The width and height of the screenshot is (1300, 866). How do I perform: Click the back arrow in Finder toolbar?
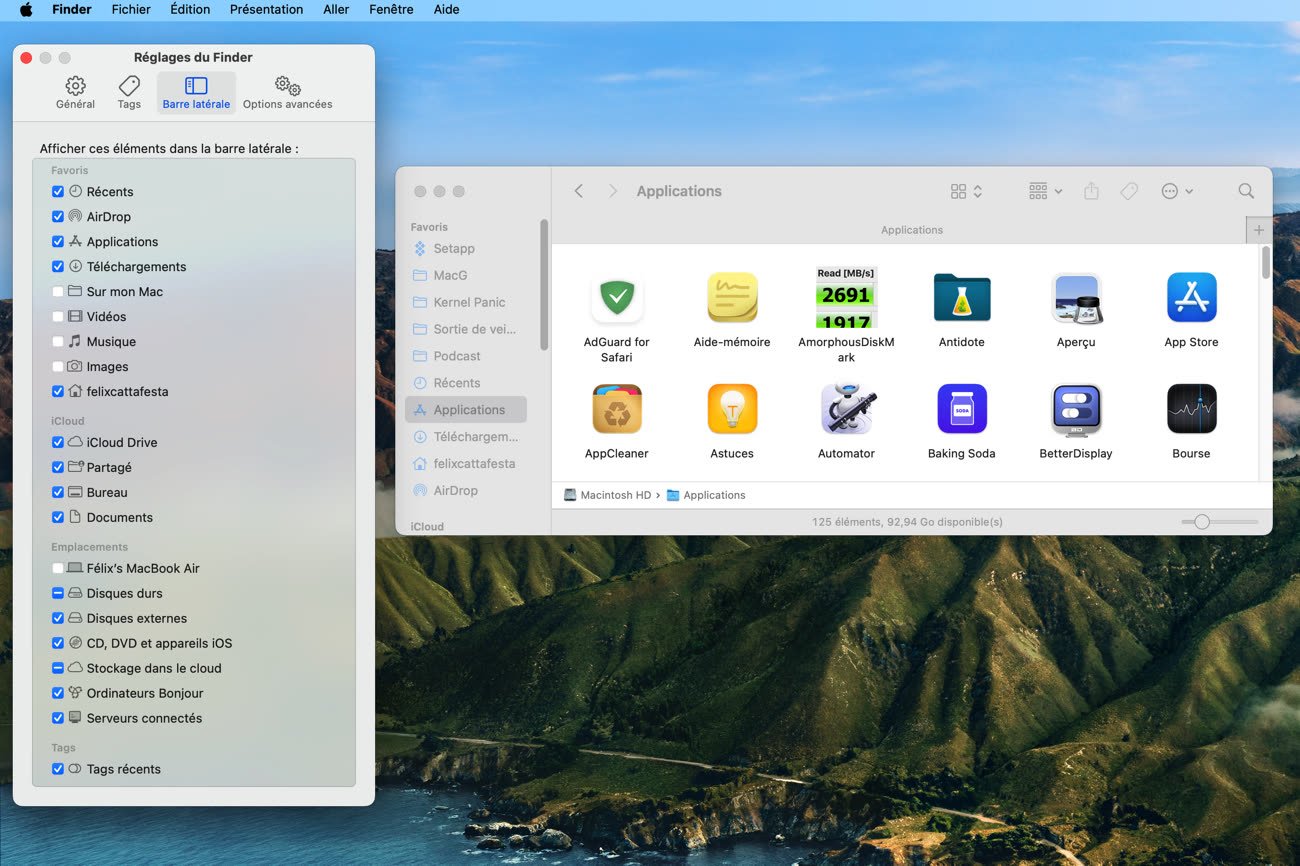pos(578,191)
